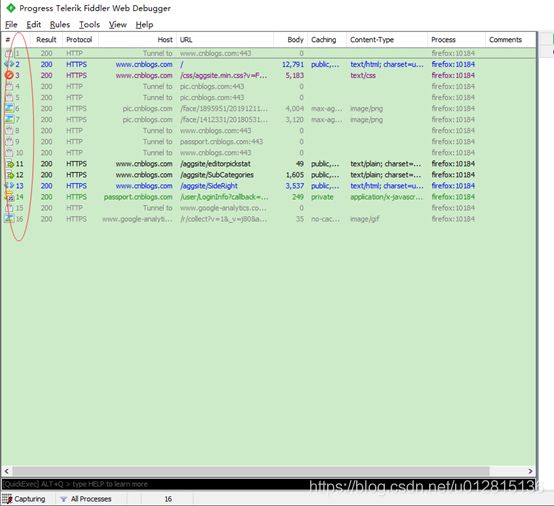Image resolution: width=554 pixels, height=506 pixels.
Task: Select the body size 12,791 cell
Action: coord(293,64)
